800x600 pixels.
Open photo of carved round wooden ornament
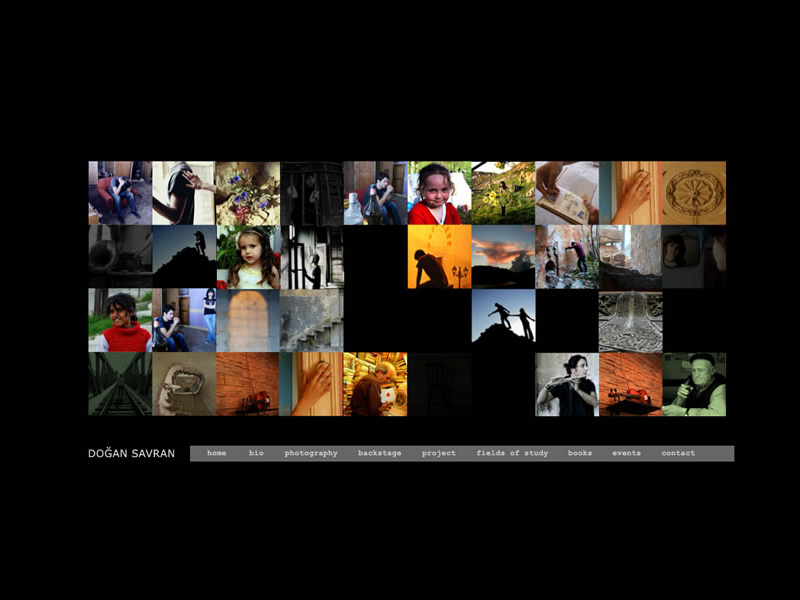click(x=694, y=193)
